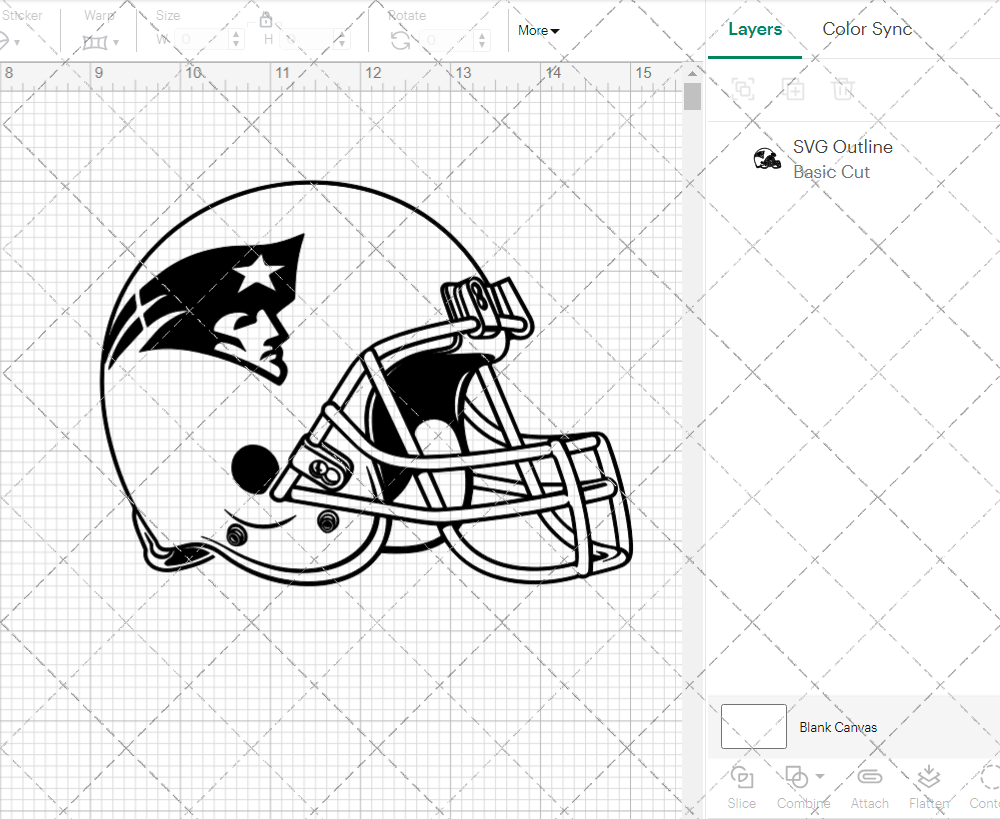
Task: Click the Group layers icon
Action: pos(743,89)
